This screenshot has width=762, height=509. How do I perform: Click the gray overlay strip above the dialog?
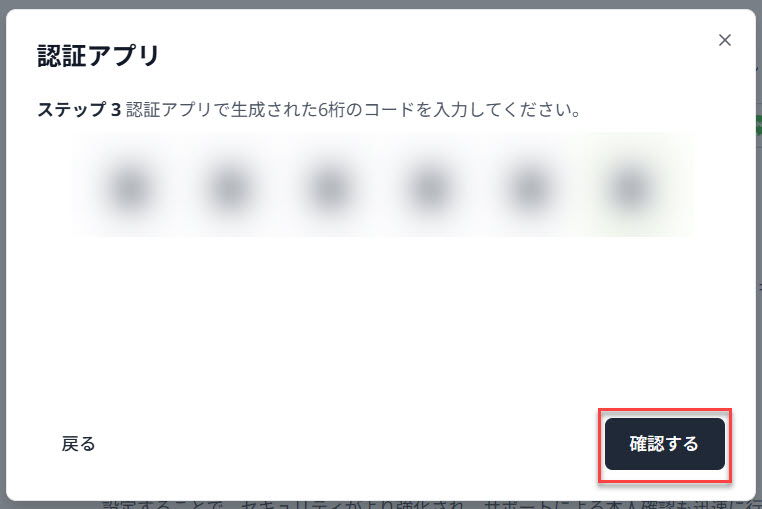click(x=381, y=4)
